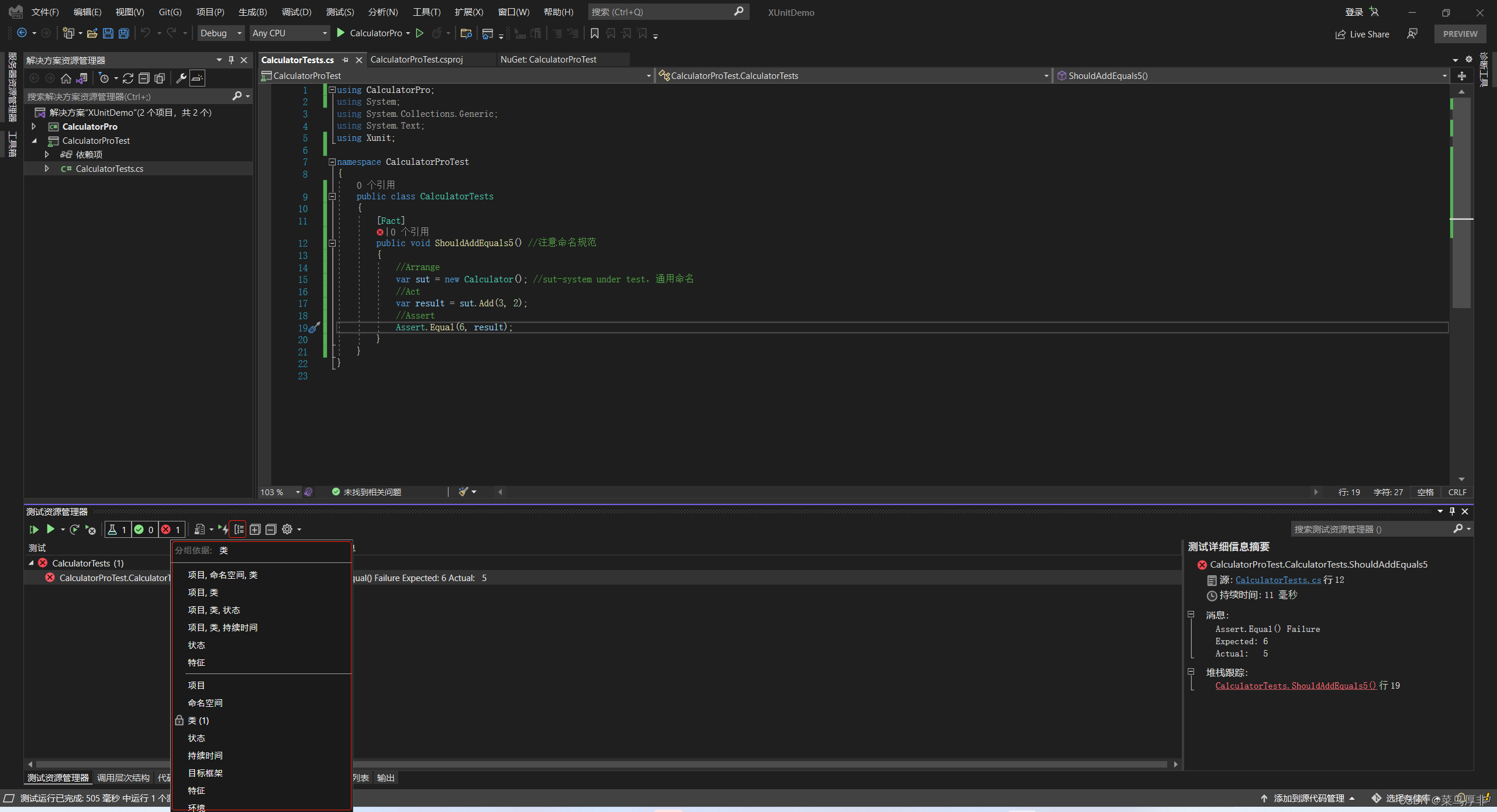Open the 测试(S) menu
The image size is (1497, 812).
(340, 12)
